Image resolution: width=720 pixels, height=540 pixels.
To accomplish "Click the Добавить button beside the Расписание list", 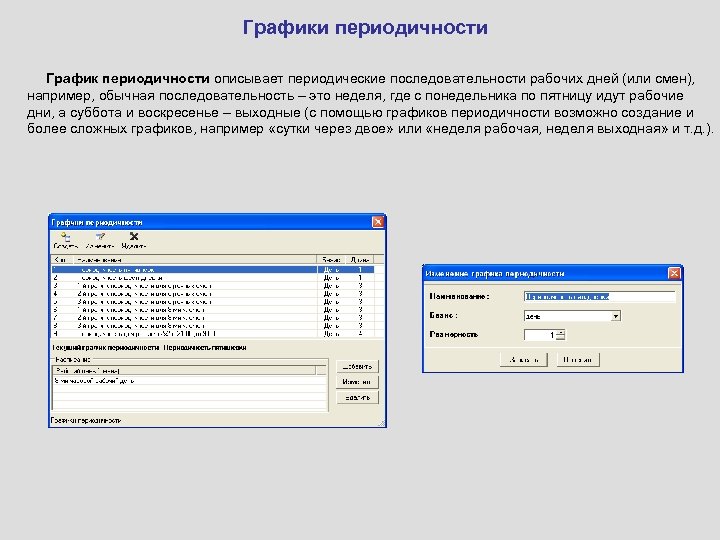I will [x=357, y=366].
